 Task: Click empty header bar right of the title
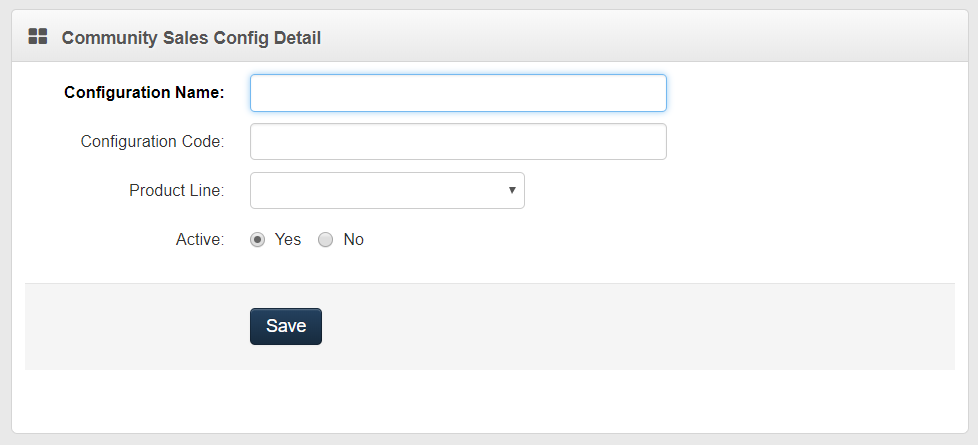[x=650, y=38]
